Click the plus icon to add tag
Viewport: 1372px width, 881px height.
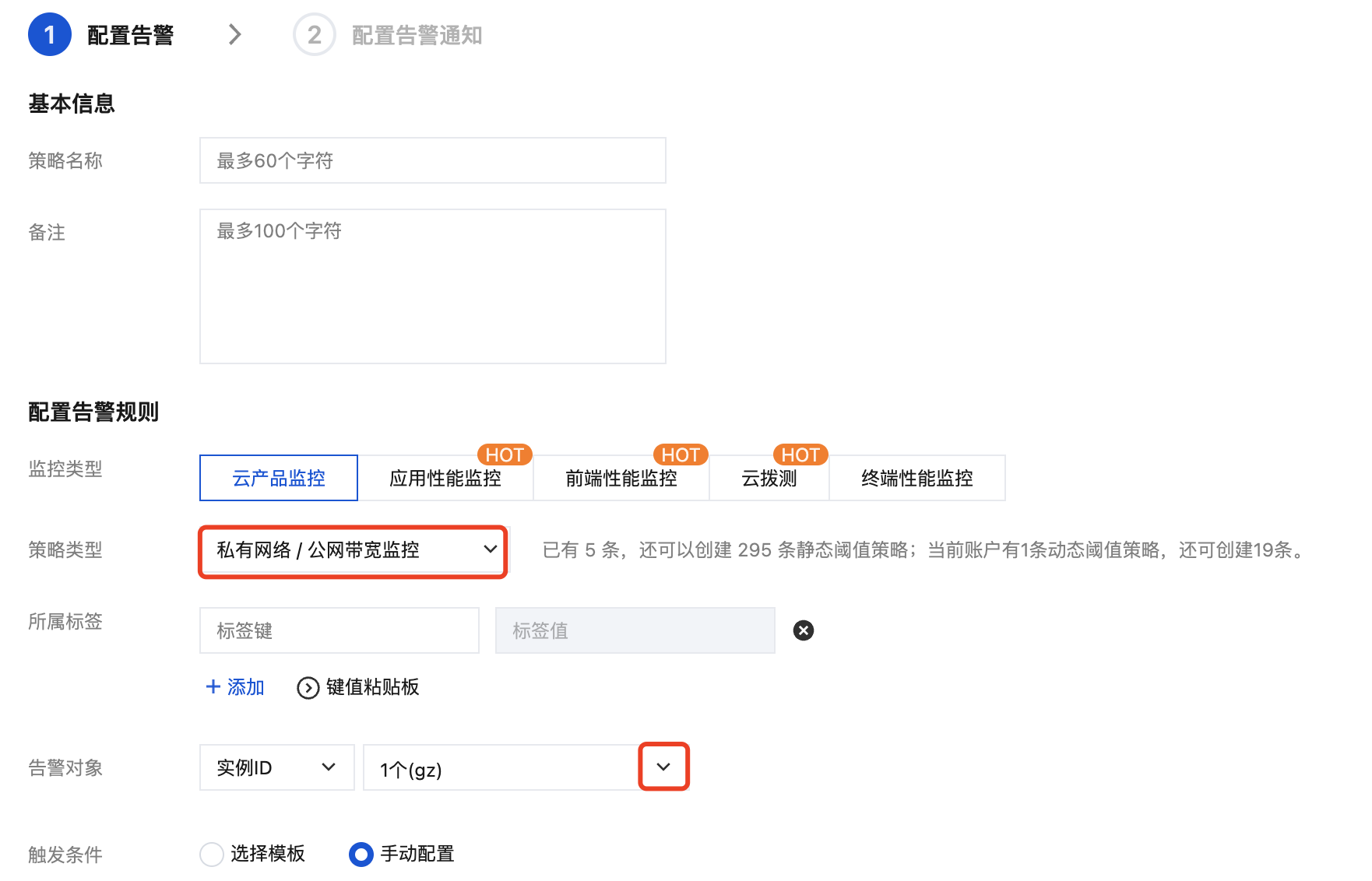(213, 686)
